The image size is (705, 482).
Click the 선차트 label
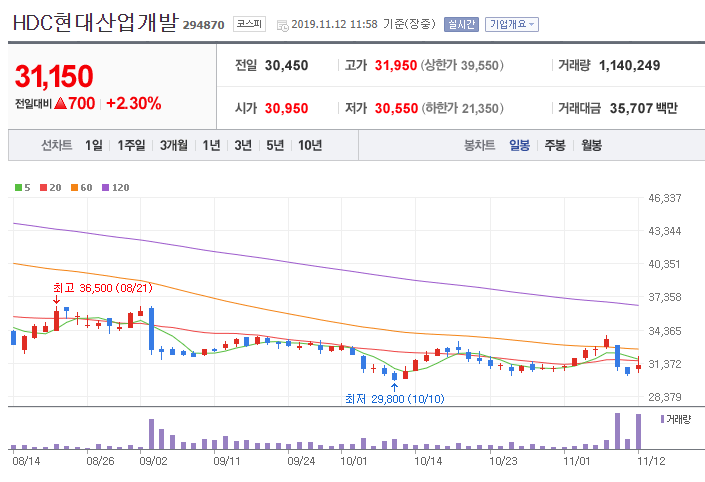57,145
